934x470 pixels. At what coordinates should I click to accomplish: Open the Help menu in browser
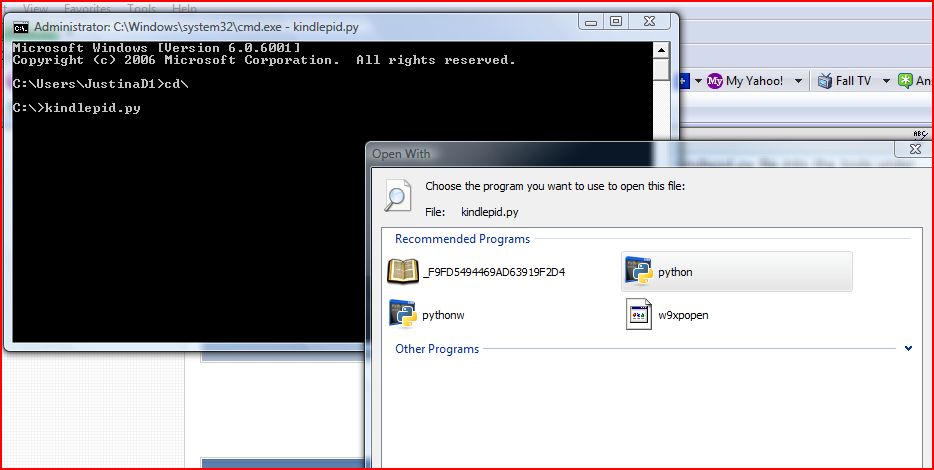click(x=184, y=9)
